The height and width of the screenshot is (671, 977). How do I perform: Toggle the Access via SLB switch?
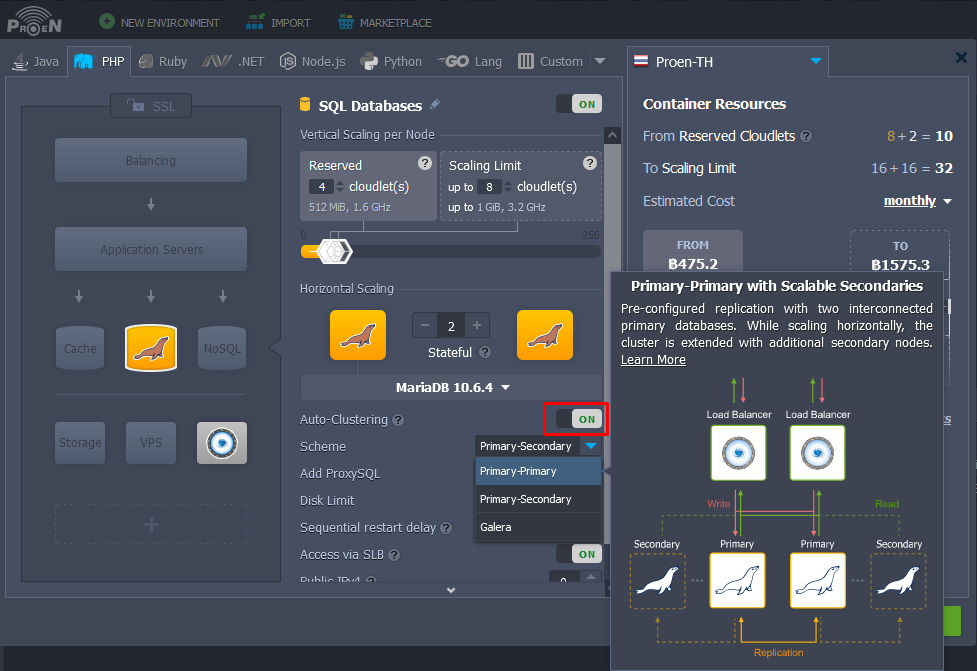pos(579,554)
